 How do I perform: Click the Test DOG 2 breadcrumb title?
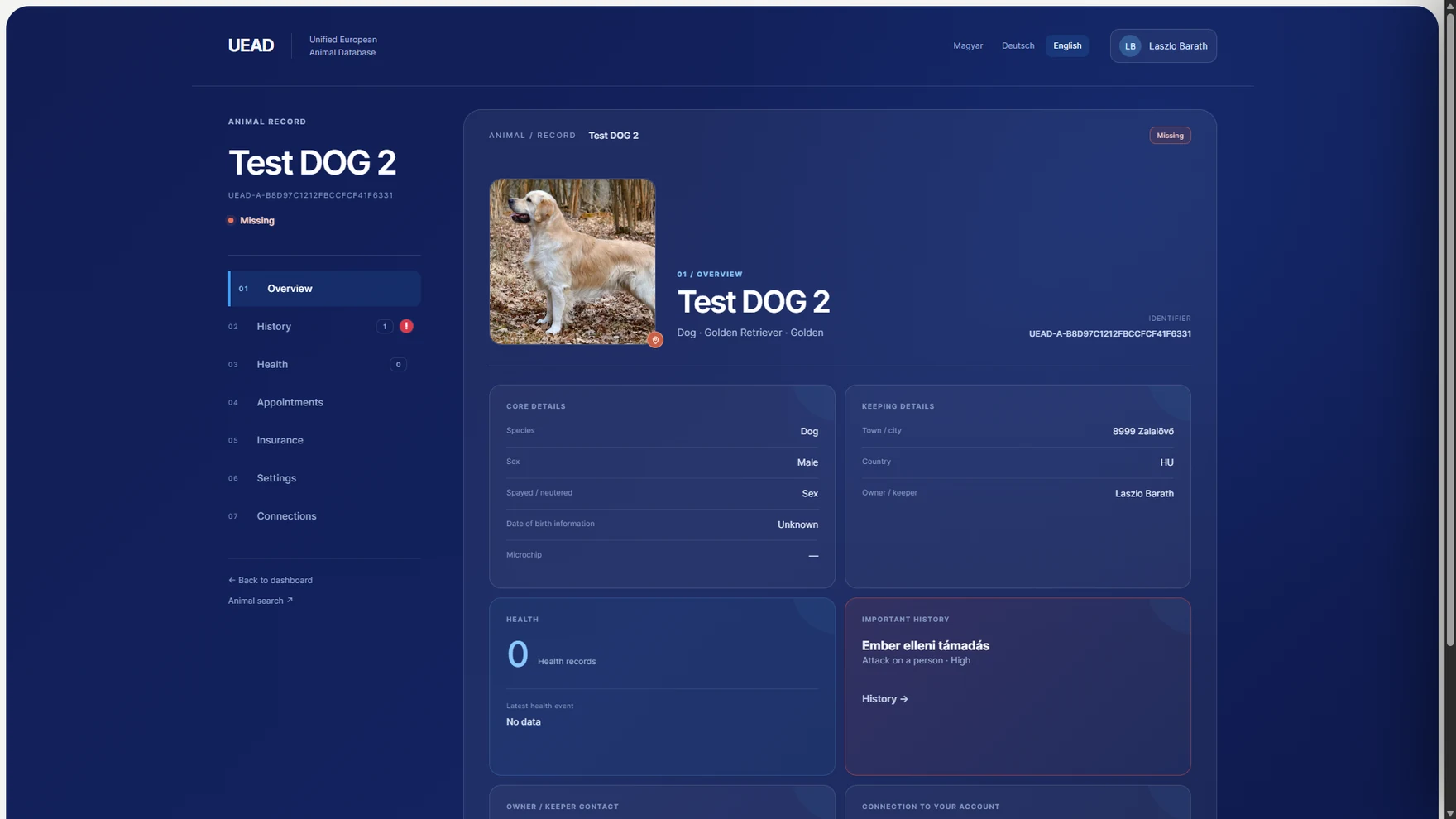[614, 136]
